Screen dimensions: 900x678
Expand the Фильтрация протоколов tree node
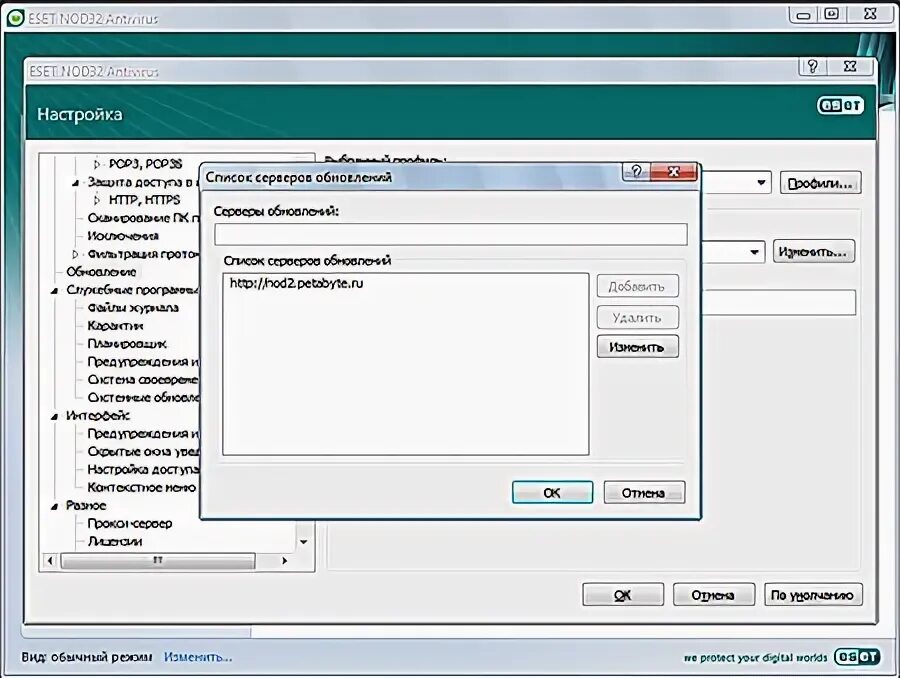tap(75, 254)
